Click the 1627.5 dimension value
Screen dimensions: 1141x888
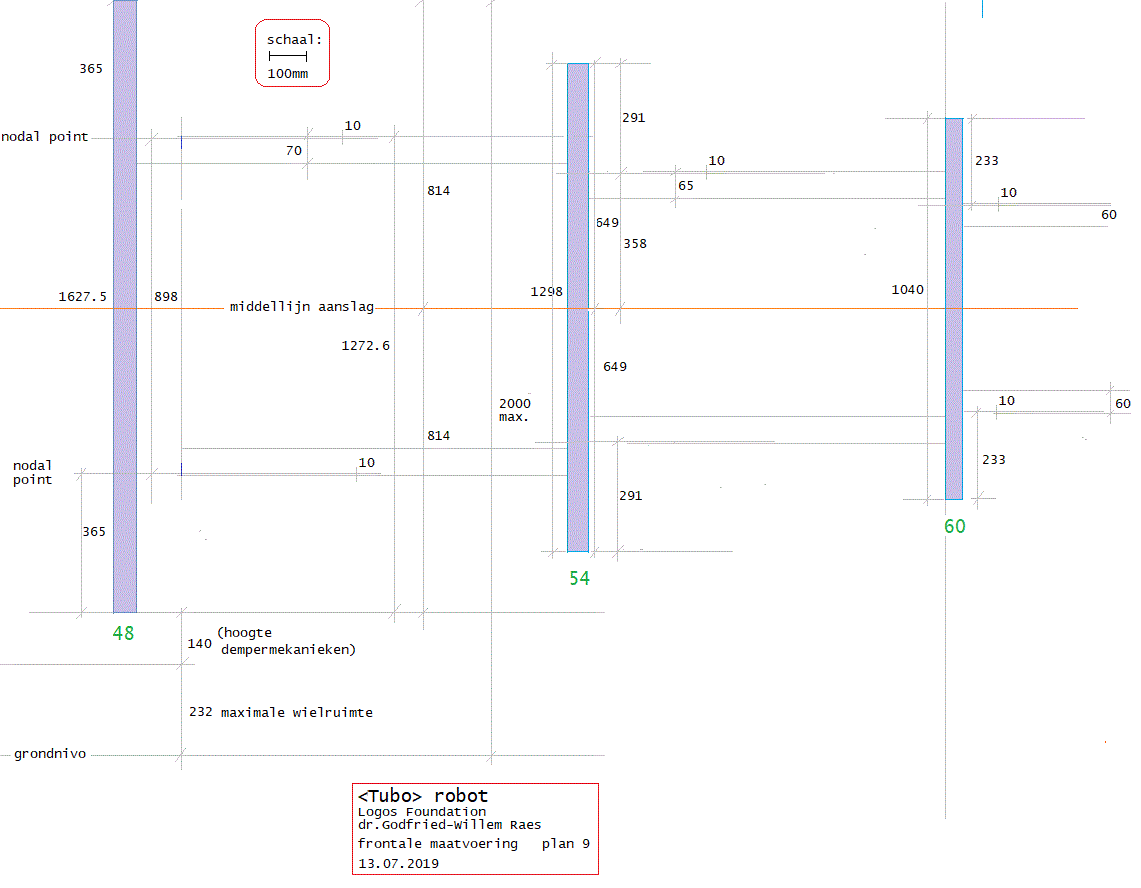point(82,297)
